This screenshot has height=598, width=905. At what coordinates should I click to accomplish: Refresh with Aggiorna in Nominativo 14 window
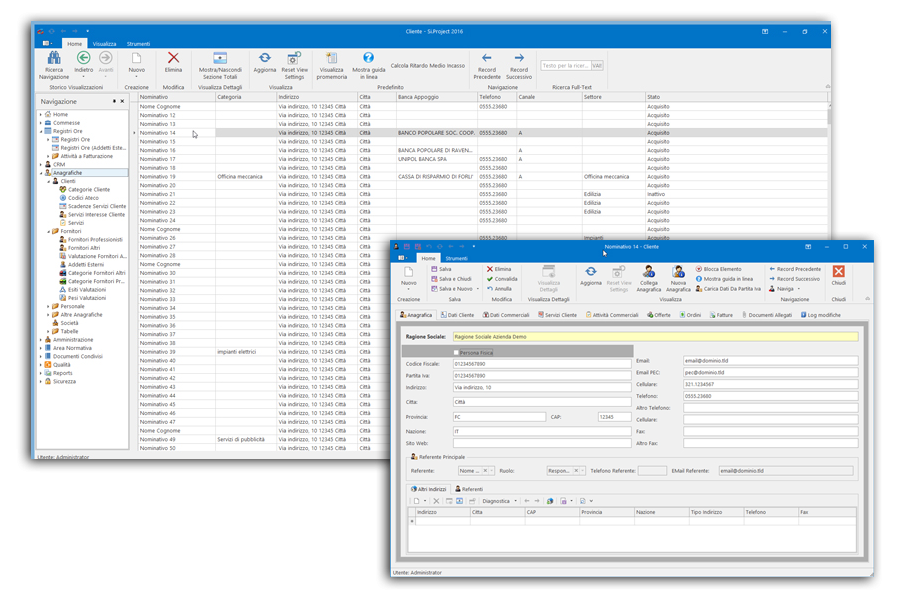pyautogui.click(x=590, y=275)
